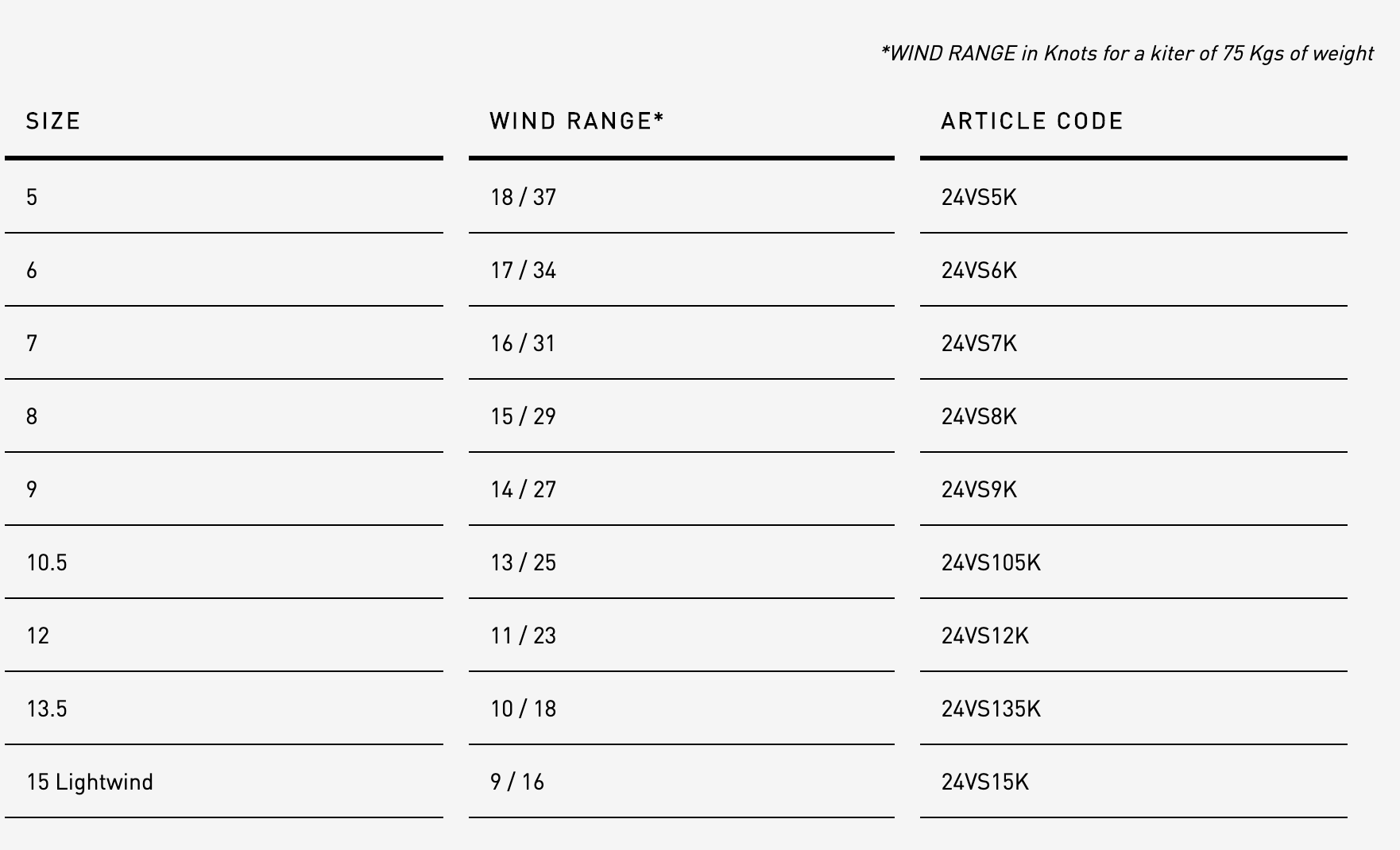Select the 13.5 size cell
The width and height of the screenshot is (1400, 850).
[x=47, y=709]
